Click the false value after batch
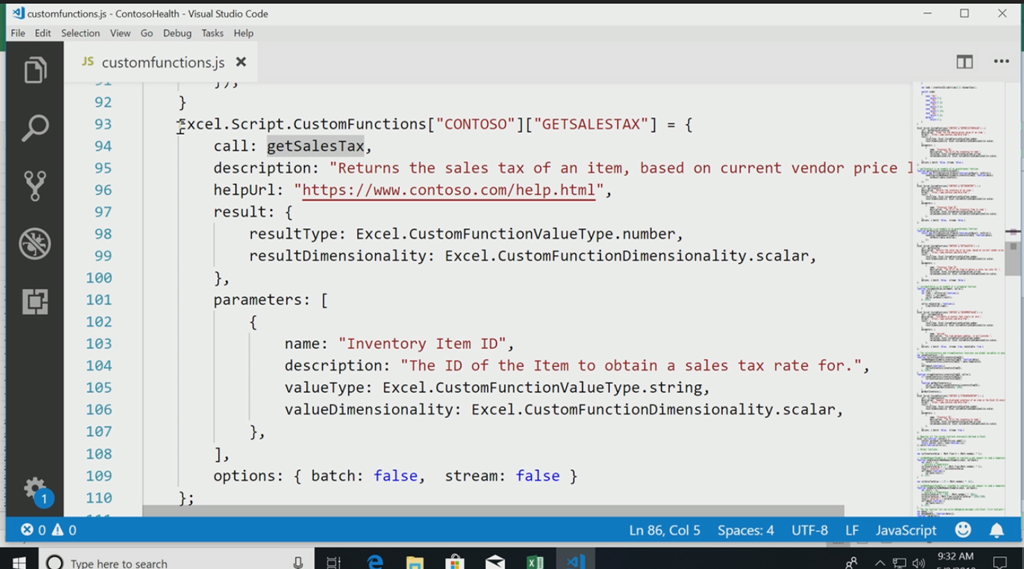The image size is (1024, 569). [395, 476]
